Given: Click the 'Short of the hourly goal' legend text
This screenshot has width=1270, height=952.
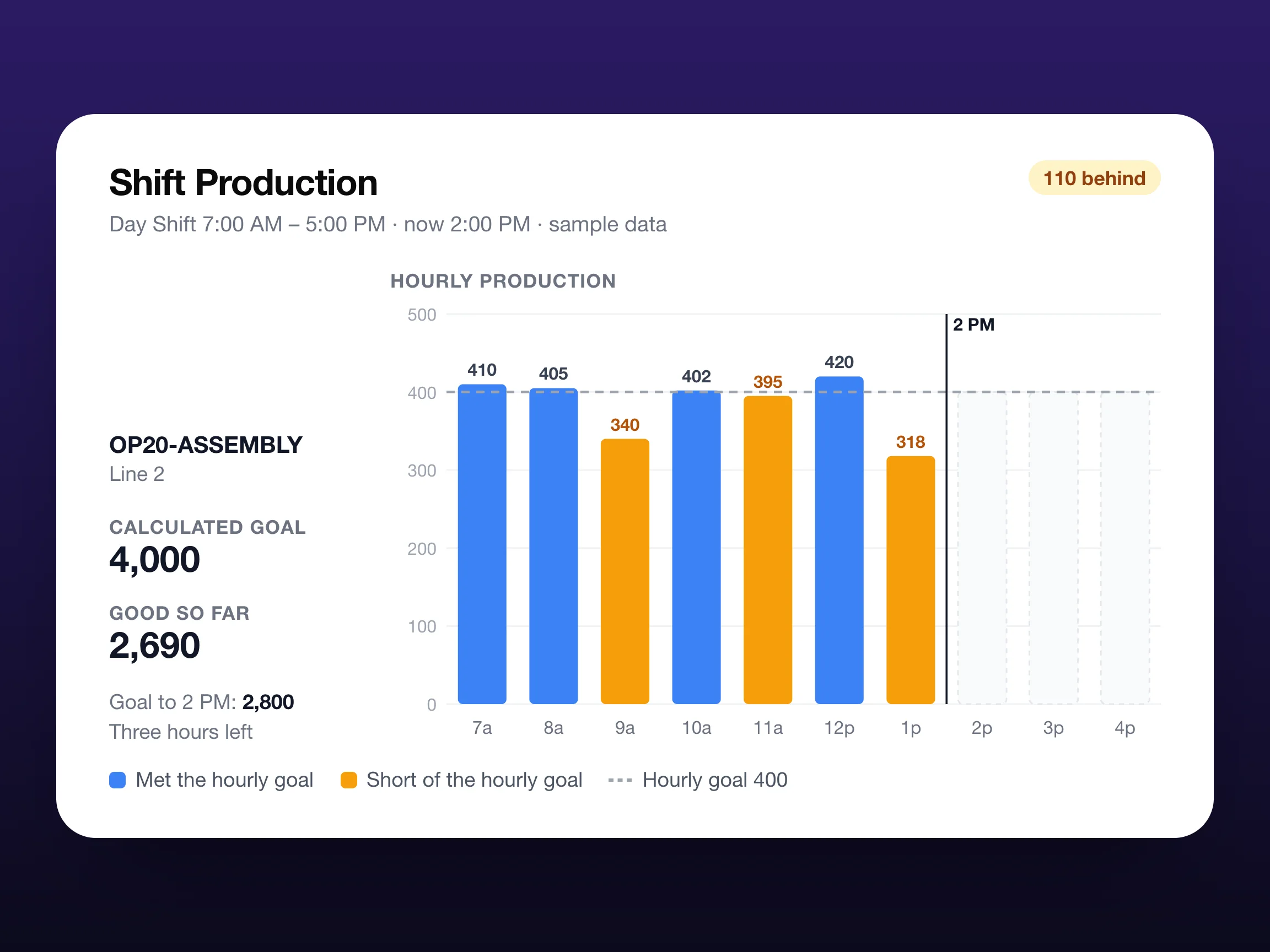Looking at the screenshot, I should (474, 781).
